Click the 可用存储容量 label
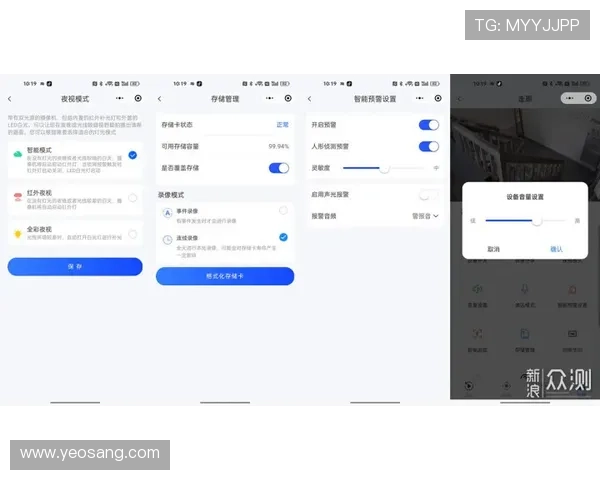This screenshot has width=600, height=480. pos(180,146)
